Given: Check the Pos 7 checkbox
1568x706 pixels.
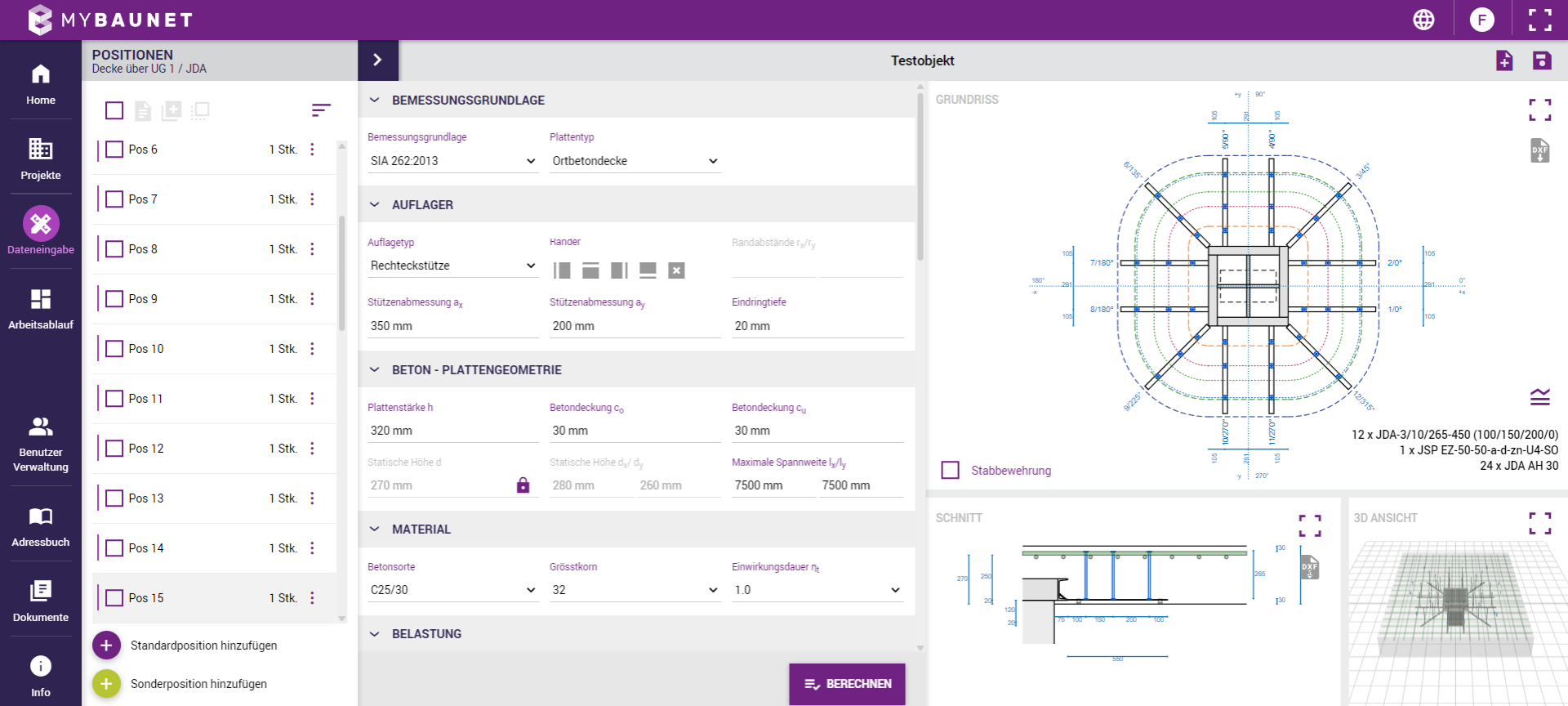Looking at the screenshot, I should (x=115, y=199).
